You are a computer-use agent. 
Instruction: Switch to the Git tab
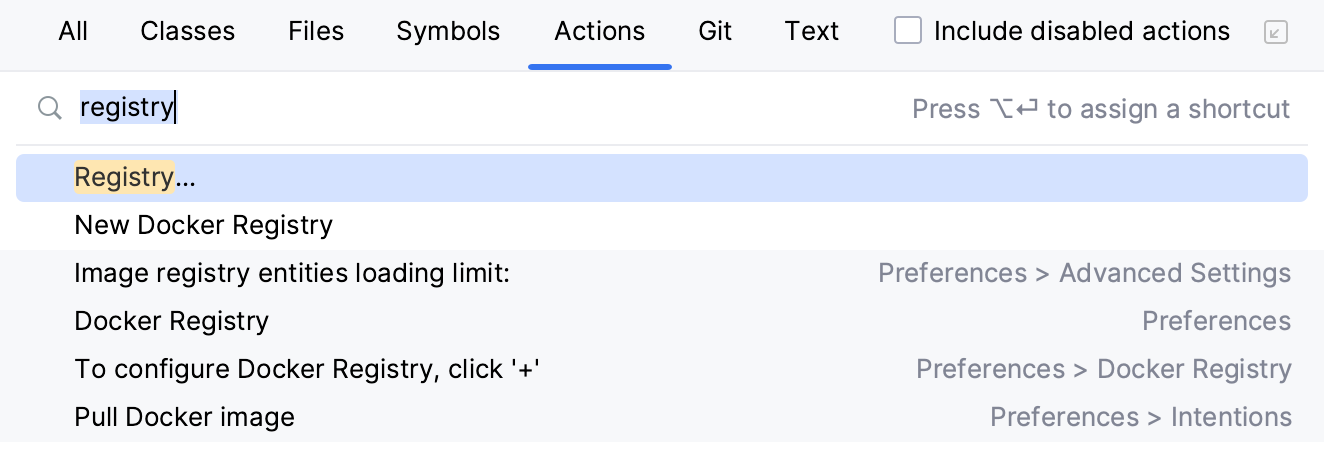(715, 32)
